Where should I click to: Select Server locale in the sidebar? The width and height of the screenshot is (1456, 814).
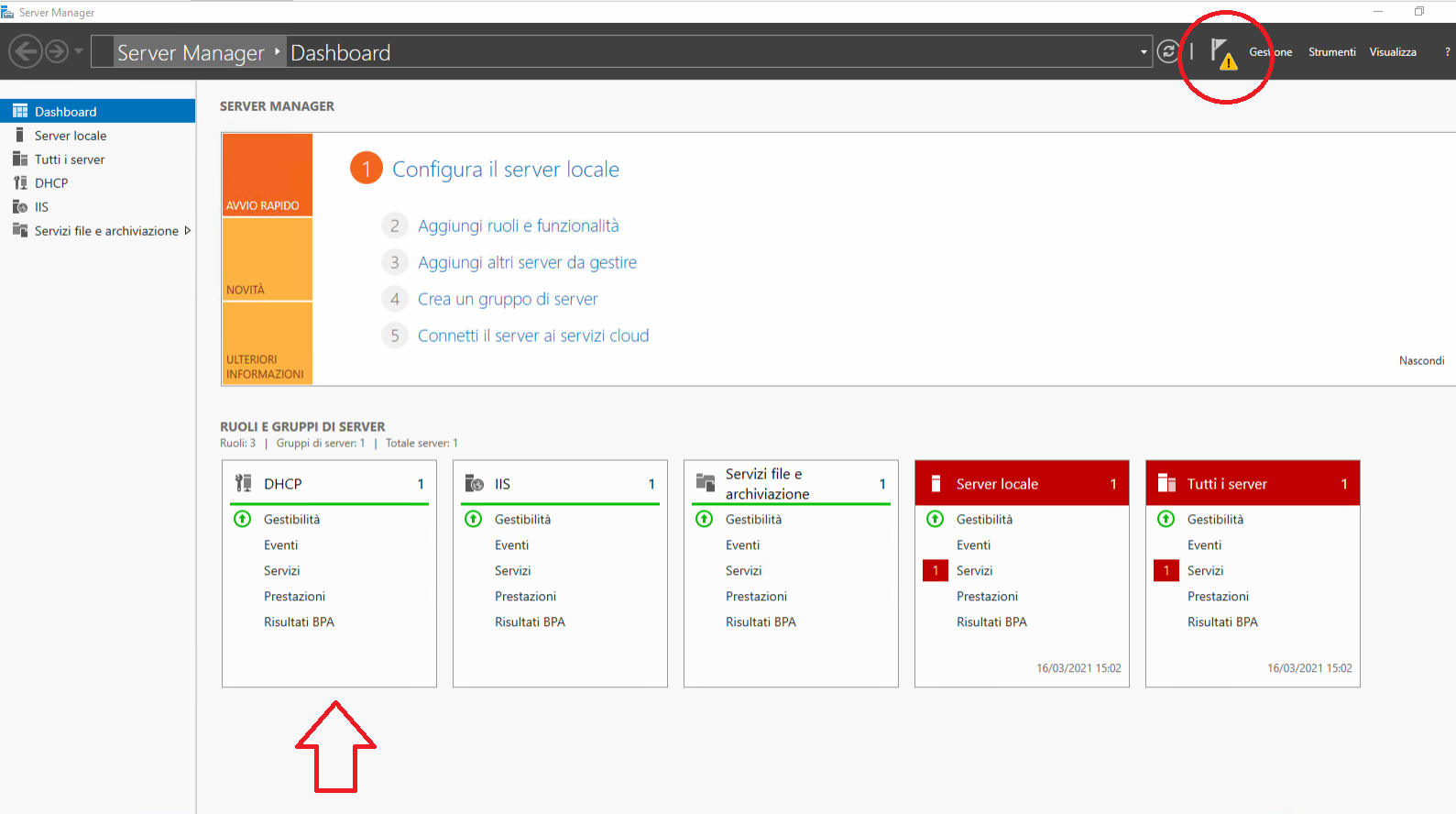coord(97,135)
